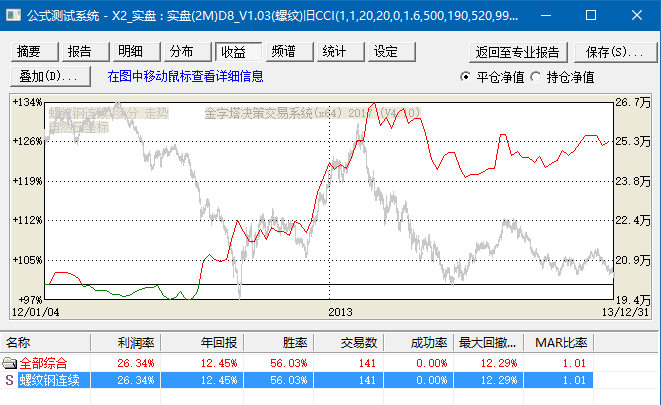Viewport: 661px width, 405px height.
Task: Click 26.34% profit rate in 全部综合 row
Action: (136, 363)
